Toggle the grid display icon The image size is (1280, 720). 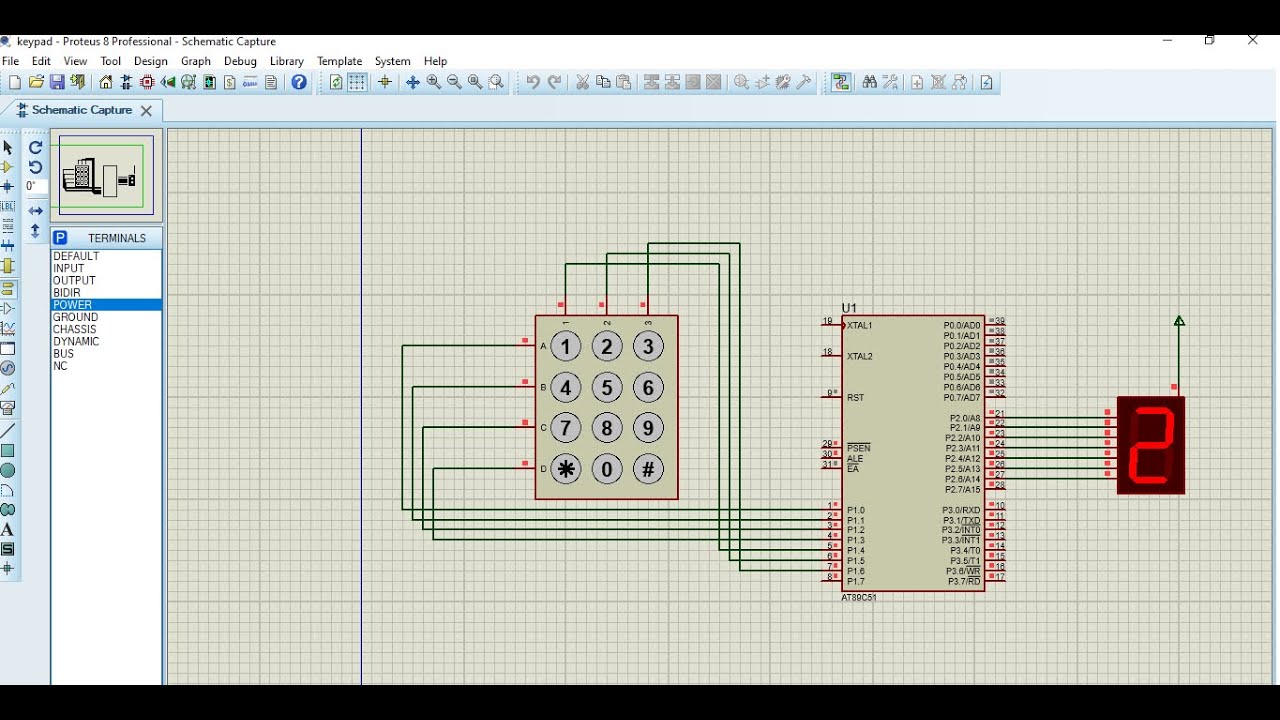[x=358, y=82]
